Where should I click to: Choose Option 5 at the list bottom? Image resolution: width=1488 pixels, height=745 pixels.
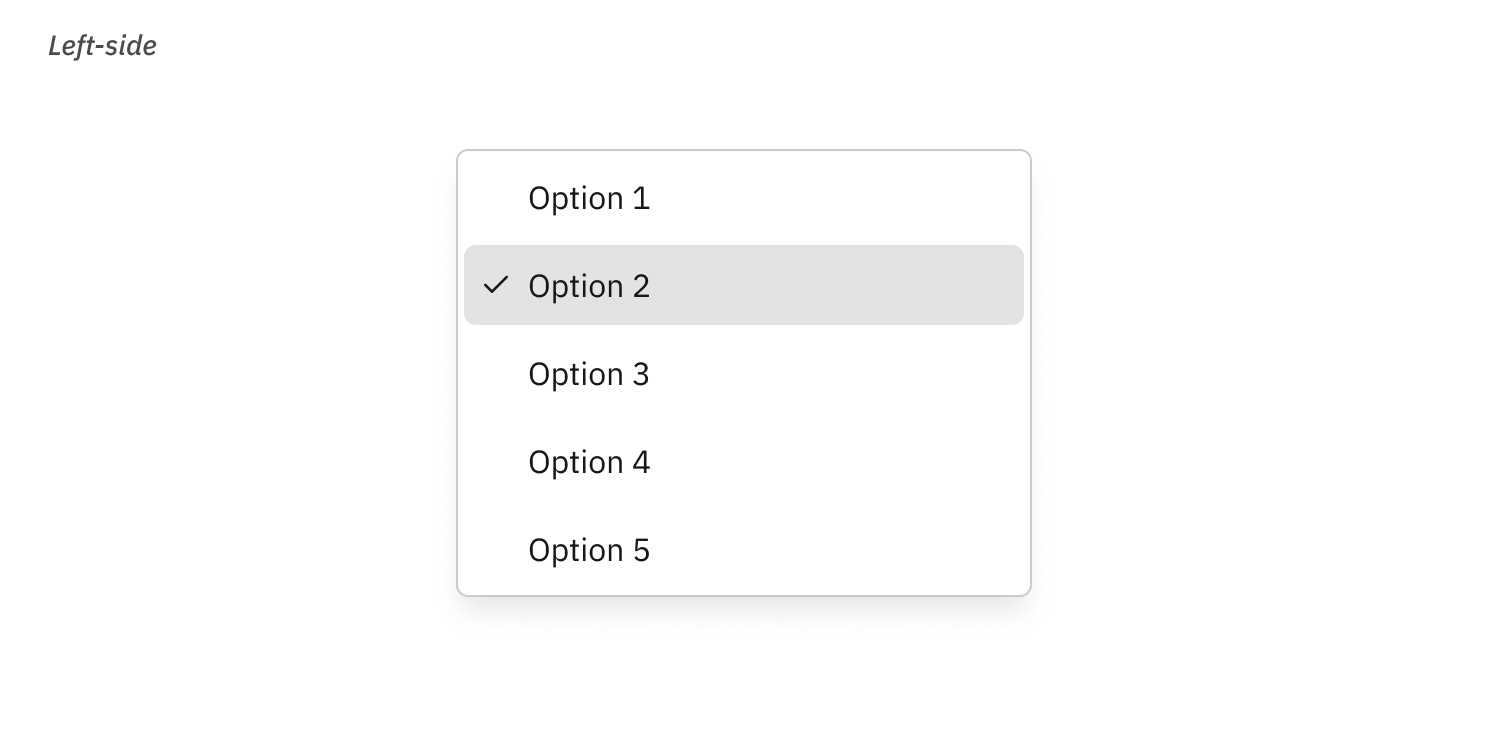[744, 549]
